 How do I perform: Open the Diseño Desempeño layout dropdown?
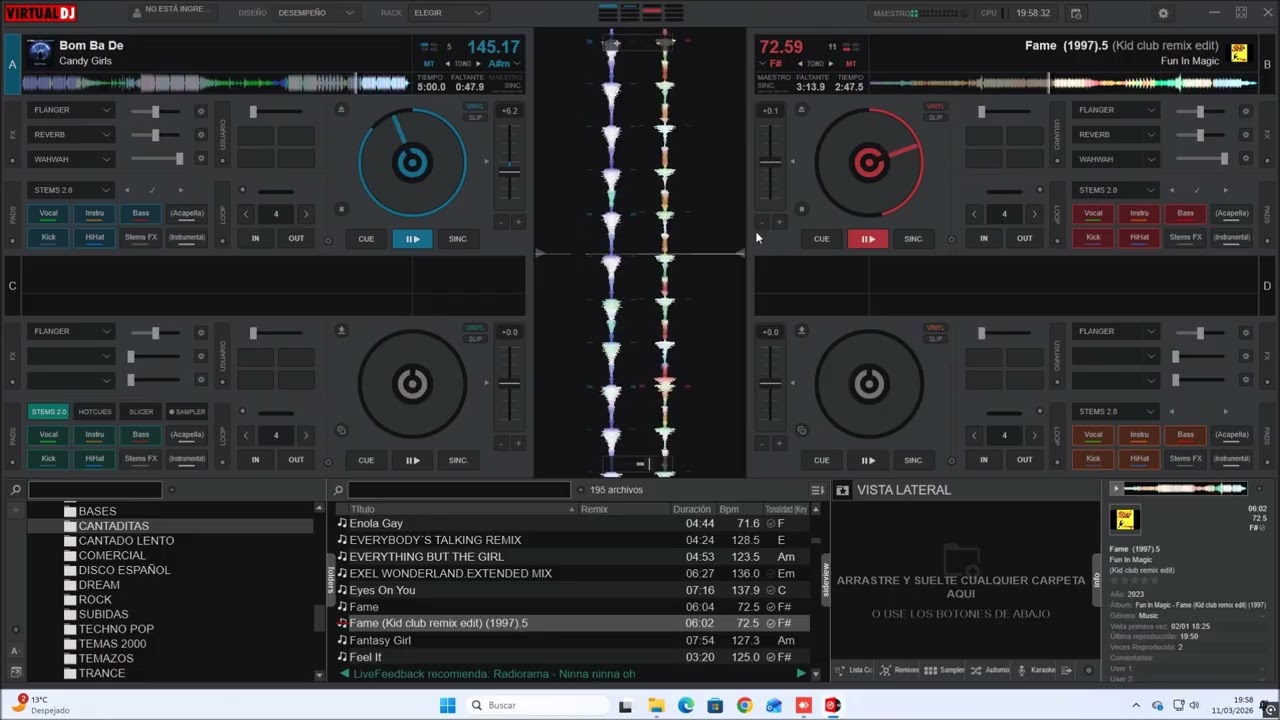pos(316,13)
